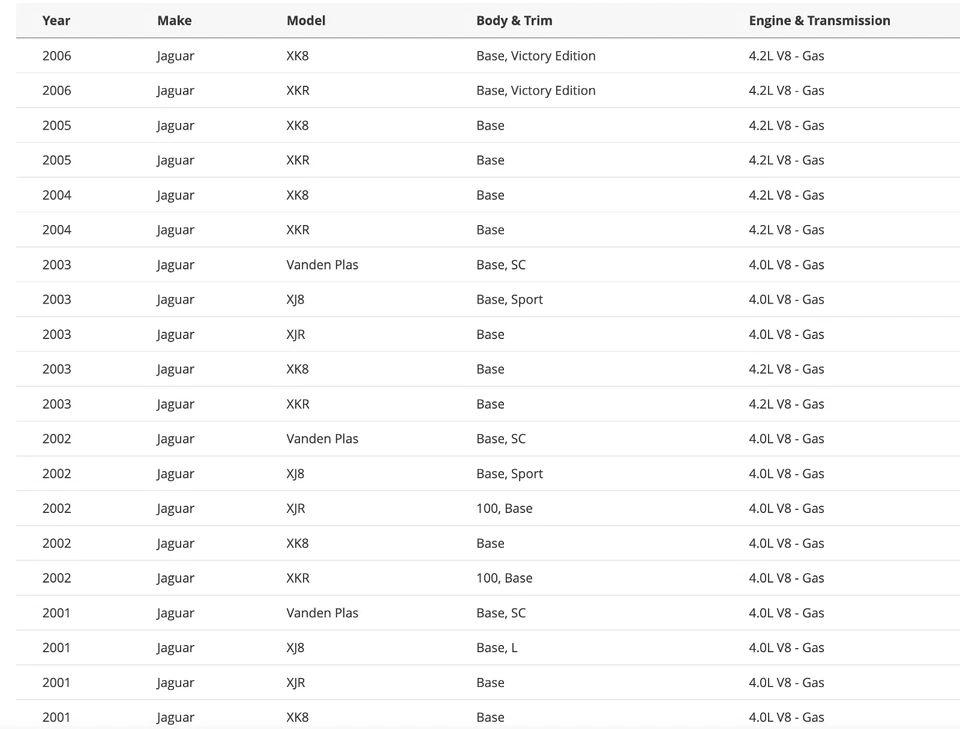Click the Engine & Transmission column header
This screenshot has width=960, height=729.
(819, 20)
